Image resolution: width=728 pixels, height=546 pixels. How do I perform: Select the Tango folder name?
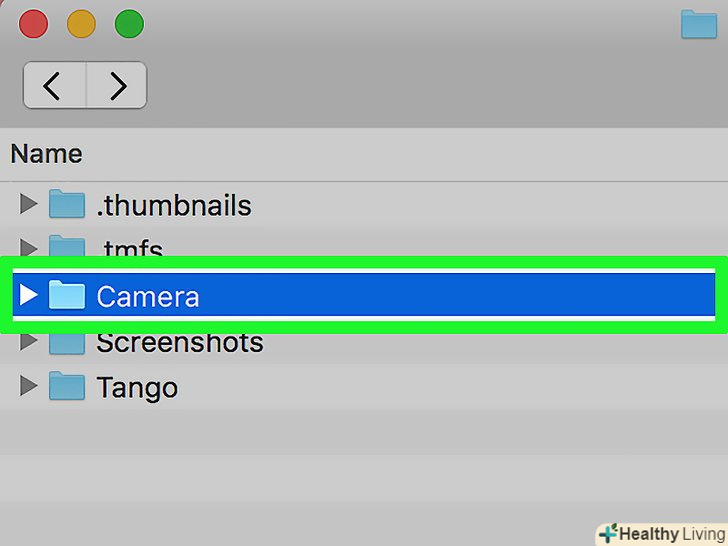click(x=137, y=387)
